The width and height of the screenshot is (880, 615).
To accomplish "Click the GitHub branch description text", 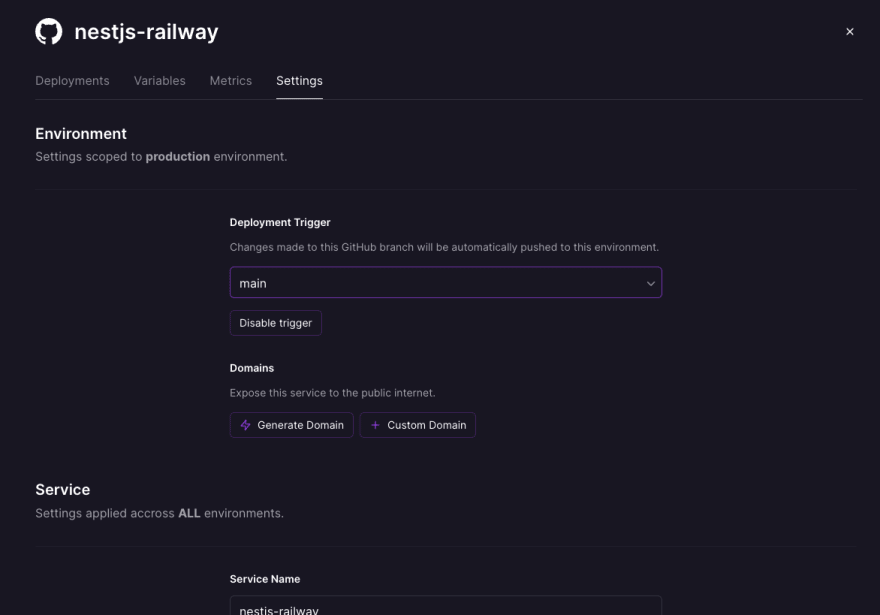I will 444,247.
